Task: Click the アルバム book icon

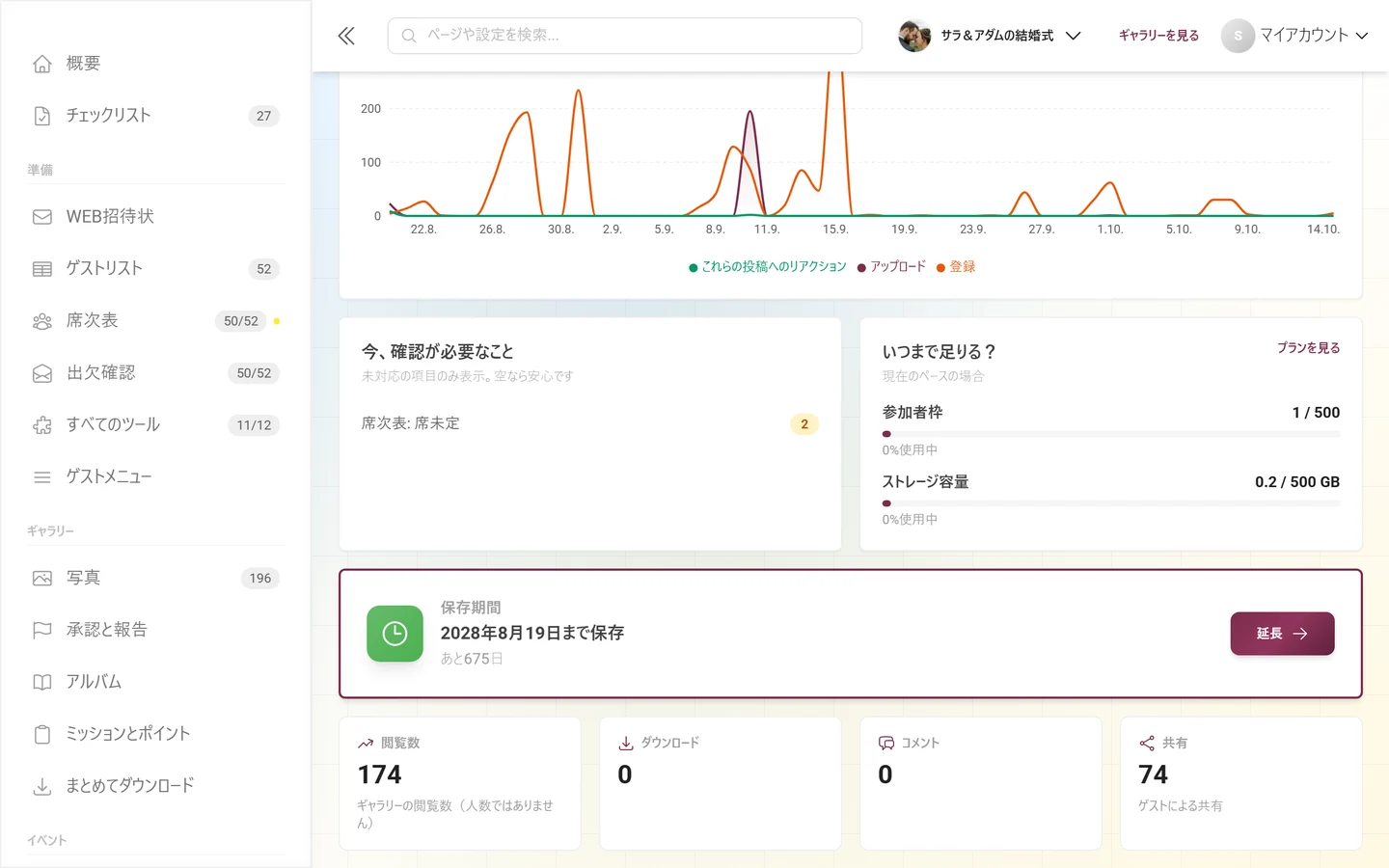Action: coord(42,683)
